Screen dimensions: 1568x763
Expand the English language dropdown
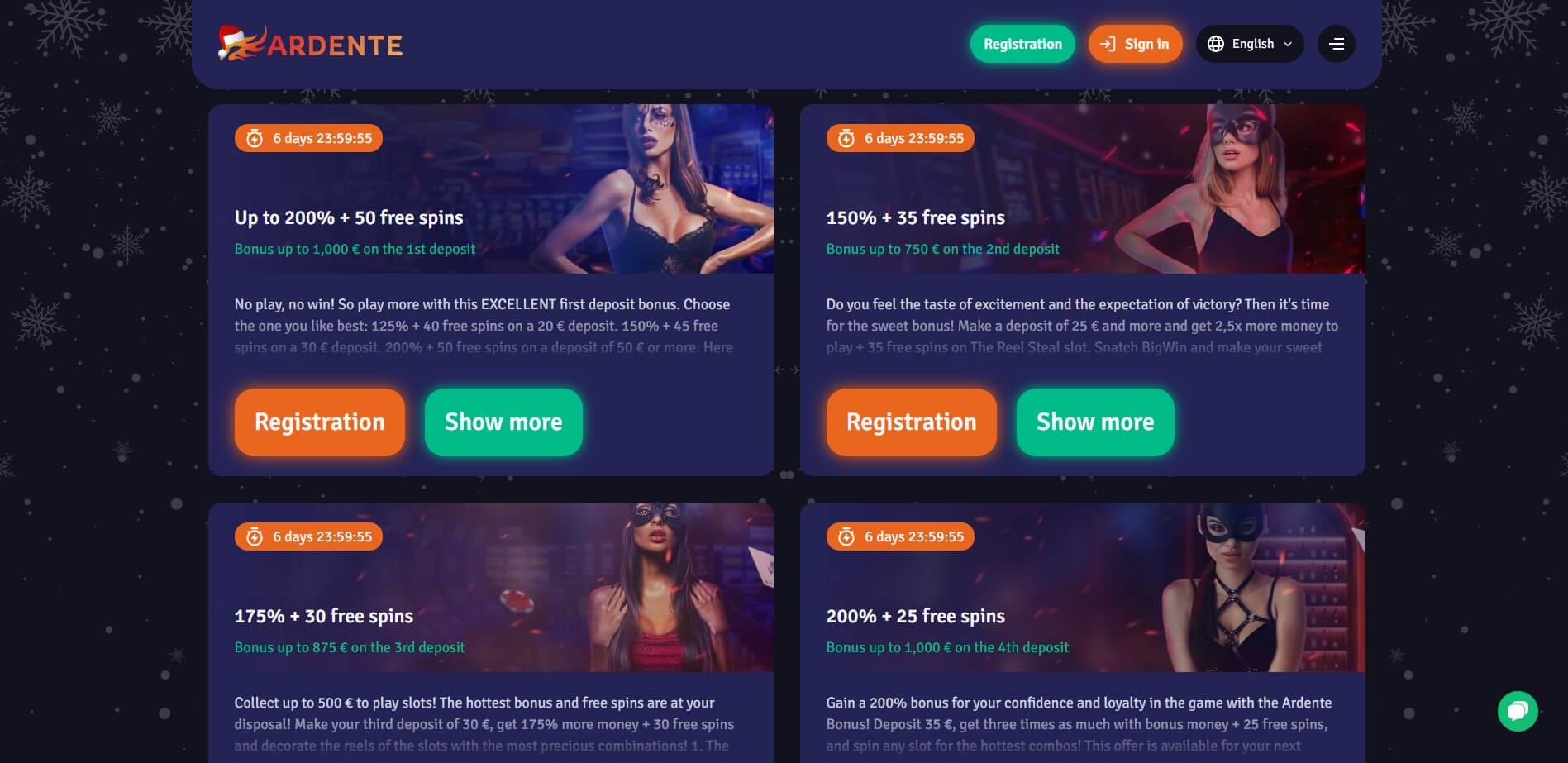pos(1250,44)
